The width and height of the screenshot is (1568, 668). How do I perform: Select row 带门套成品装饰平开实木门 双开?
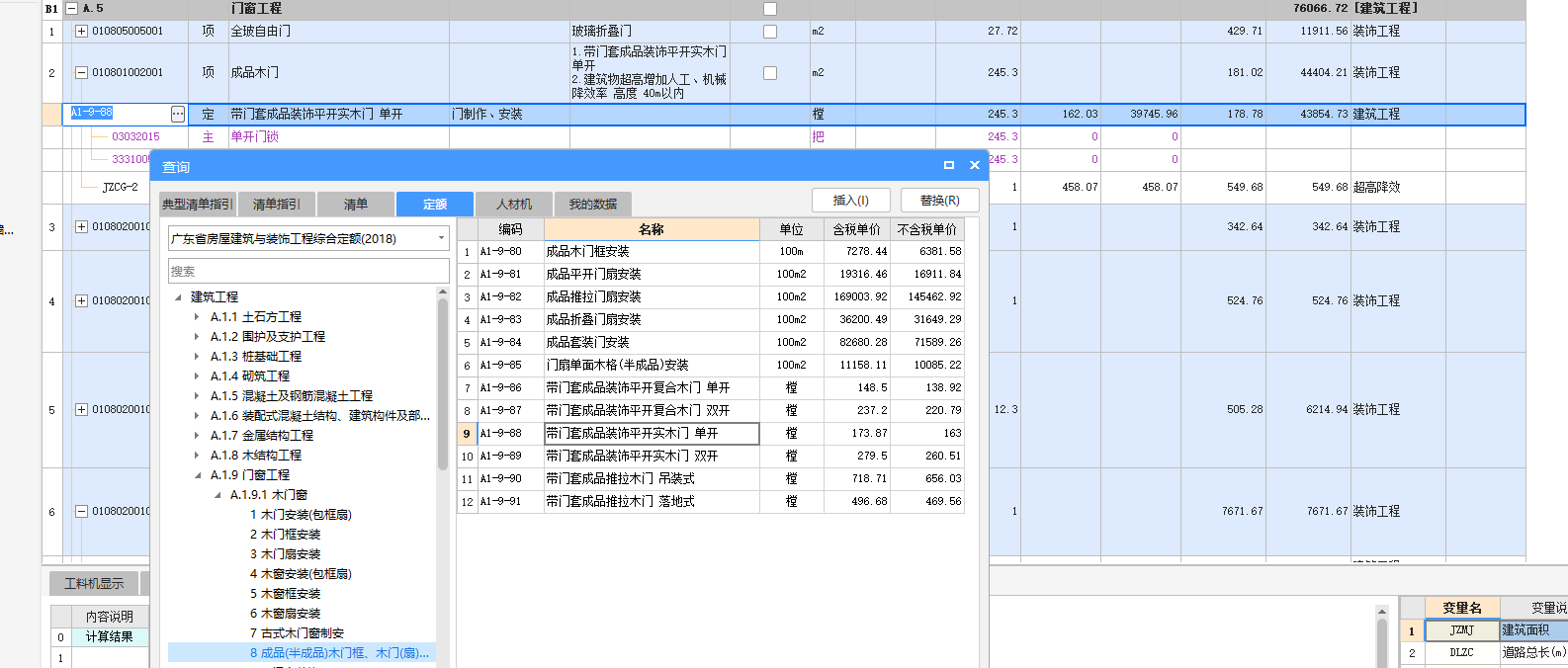[711, 457]
